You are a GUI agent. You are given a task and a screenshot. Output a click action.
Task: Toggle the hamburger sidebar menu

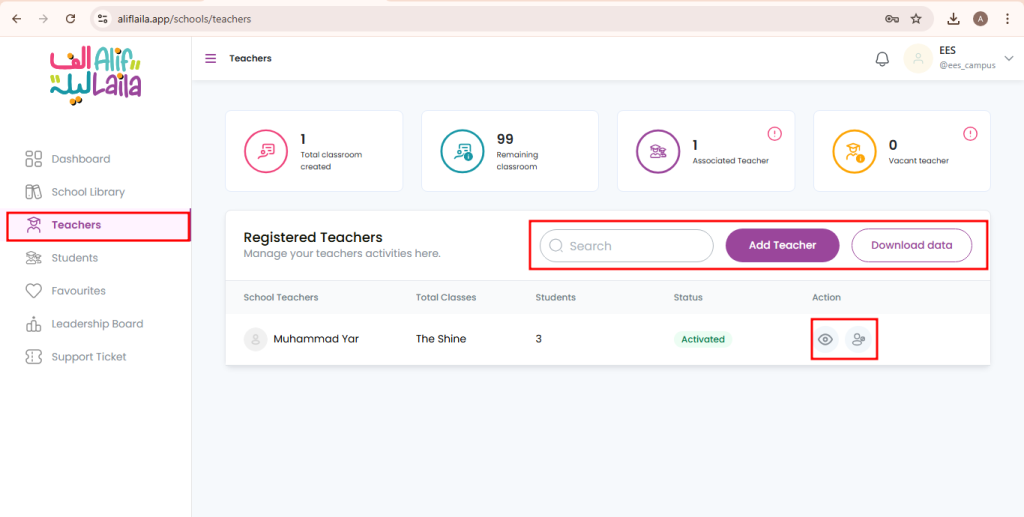[x=210, y=59]
